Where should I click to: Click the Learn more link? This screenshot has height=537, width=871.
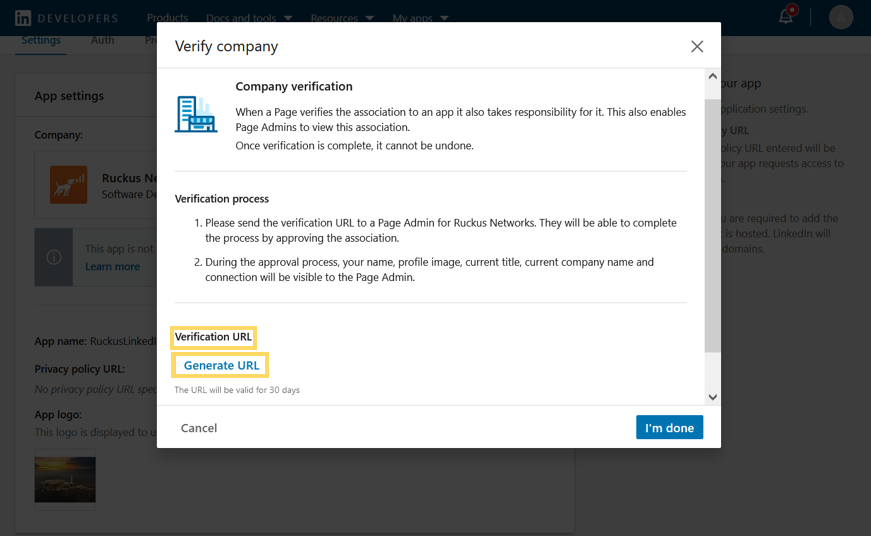112,267
